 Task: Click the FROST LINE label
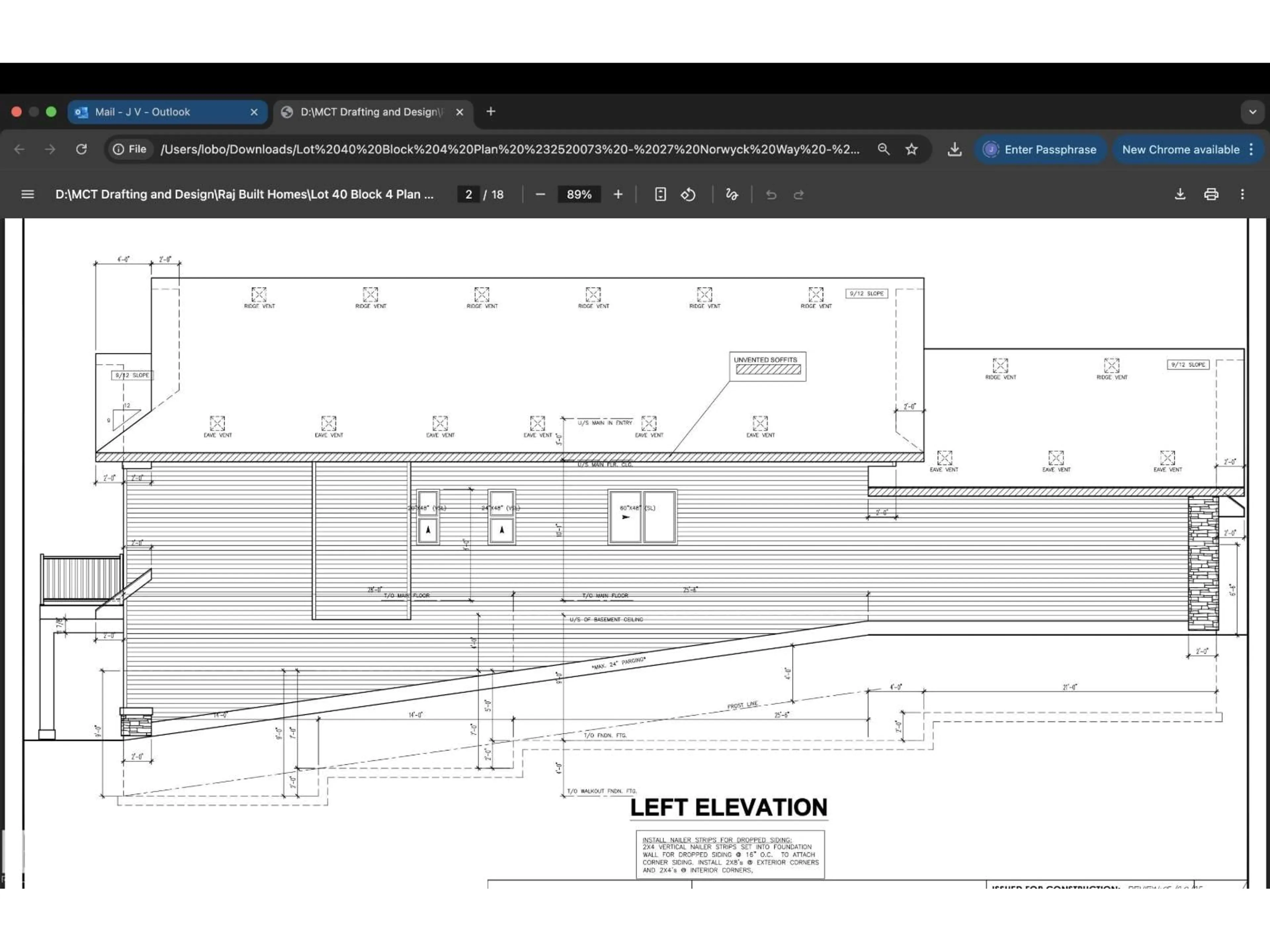pyautogui.click(x=743, y=705)
